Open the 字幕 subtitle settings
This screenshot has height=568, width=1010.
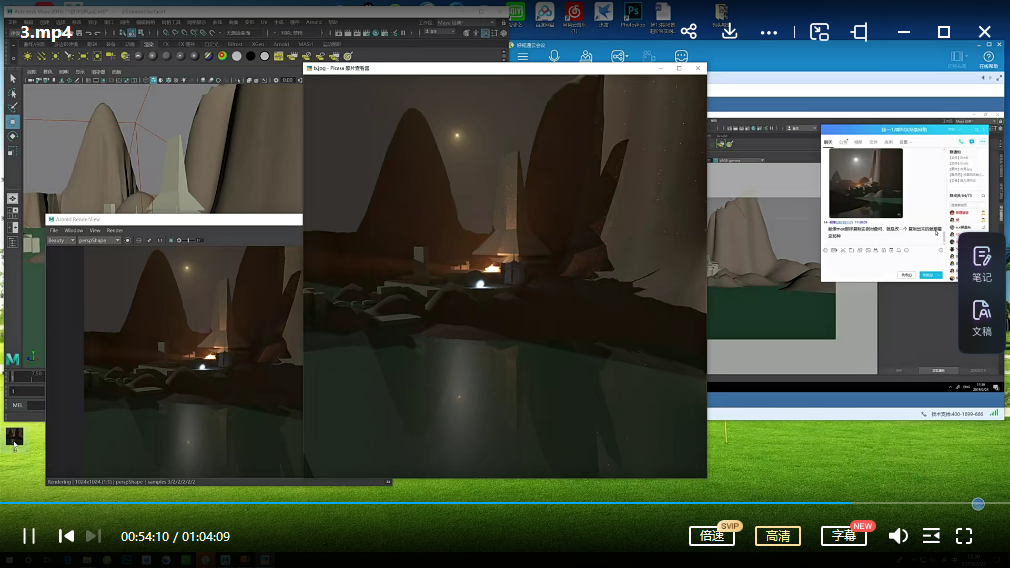(x=844, y=536)
